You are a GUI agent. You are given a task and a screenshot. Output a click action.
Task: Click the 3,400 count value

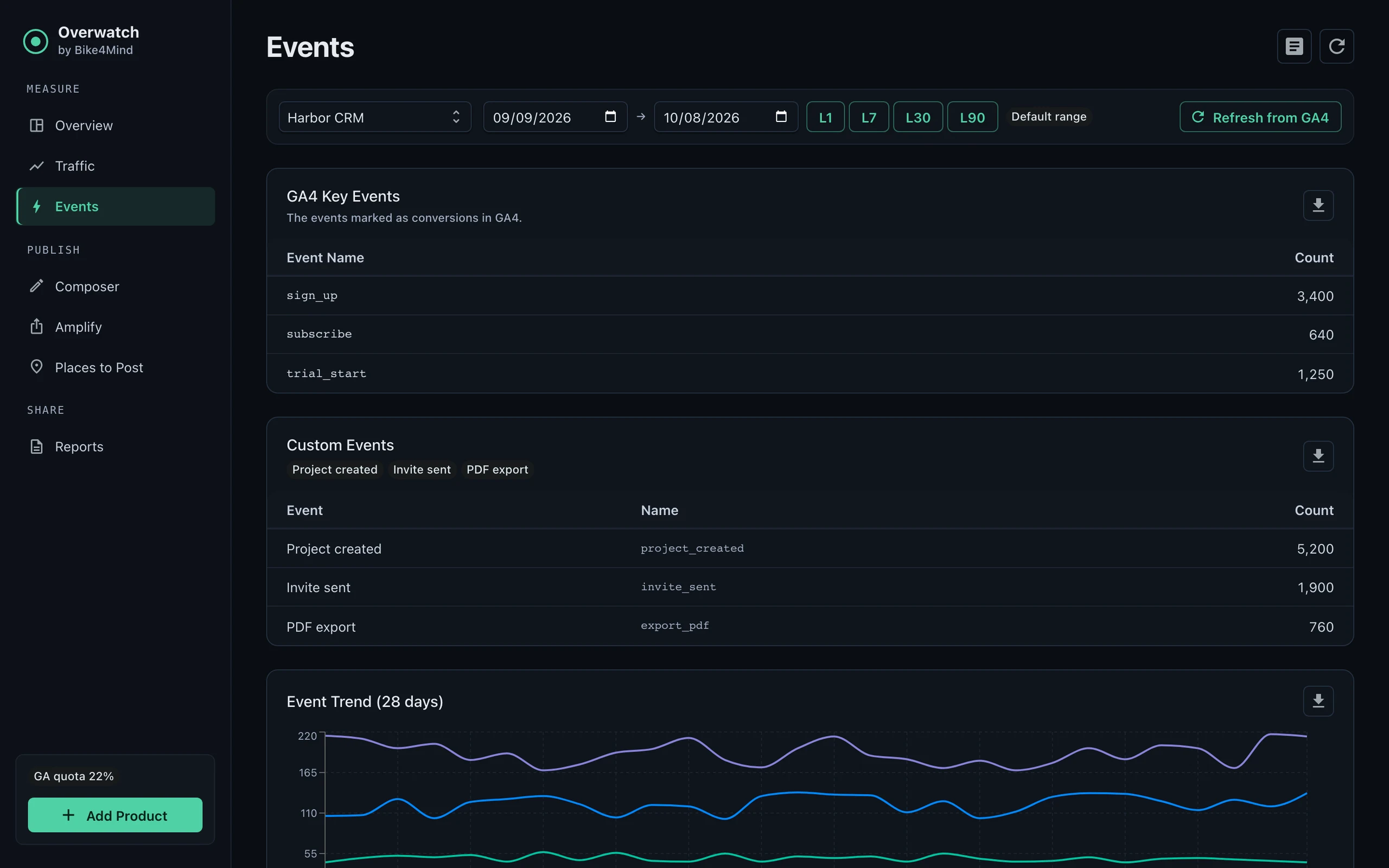(x=1315, y=296)
